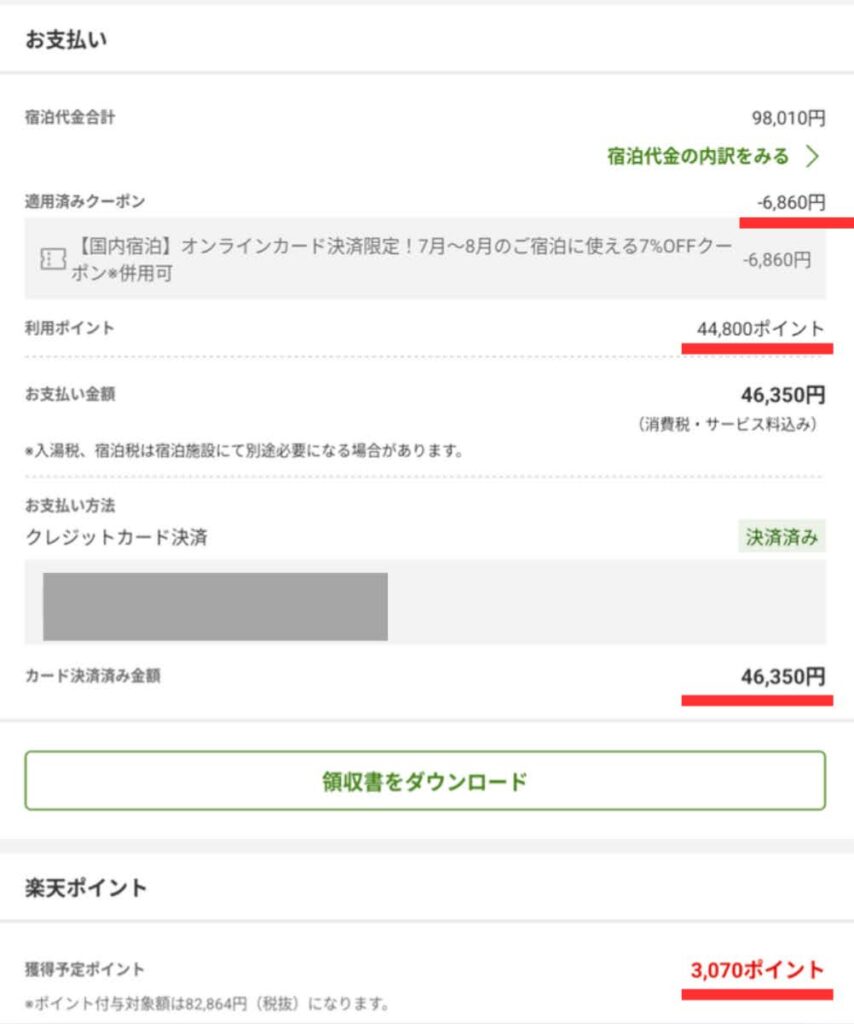Click the applied coupon total -6,860円
Image resolution: width=854 pixels, height=1024 pixels.
pyautogui.click(x=791, y=202)
